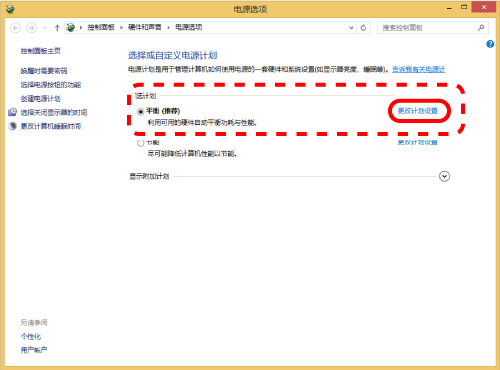
Task: Open 创建电源计划 link
Action: coord(41,99)
